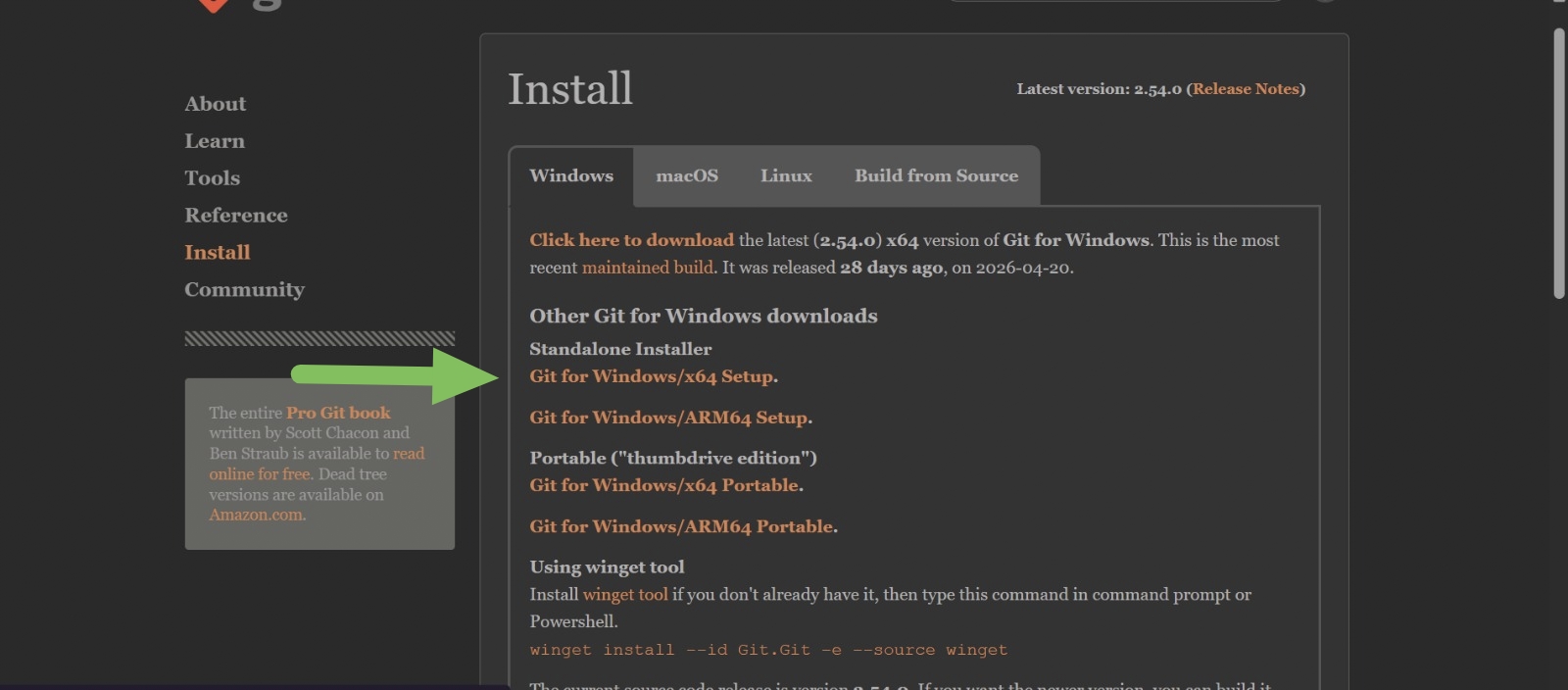
Task: Navigate to the Reference page
Action: click(x=236, y=216)
